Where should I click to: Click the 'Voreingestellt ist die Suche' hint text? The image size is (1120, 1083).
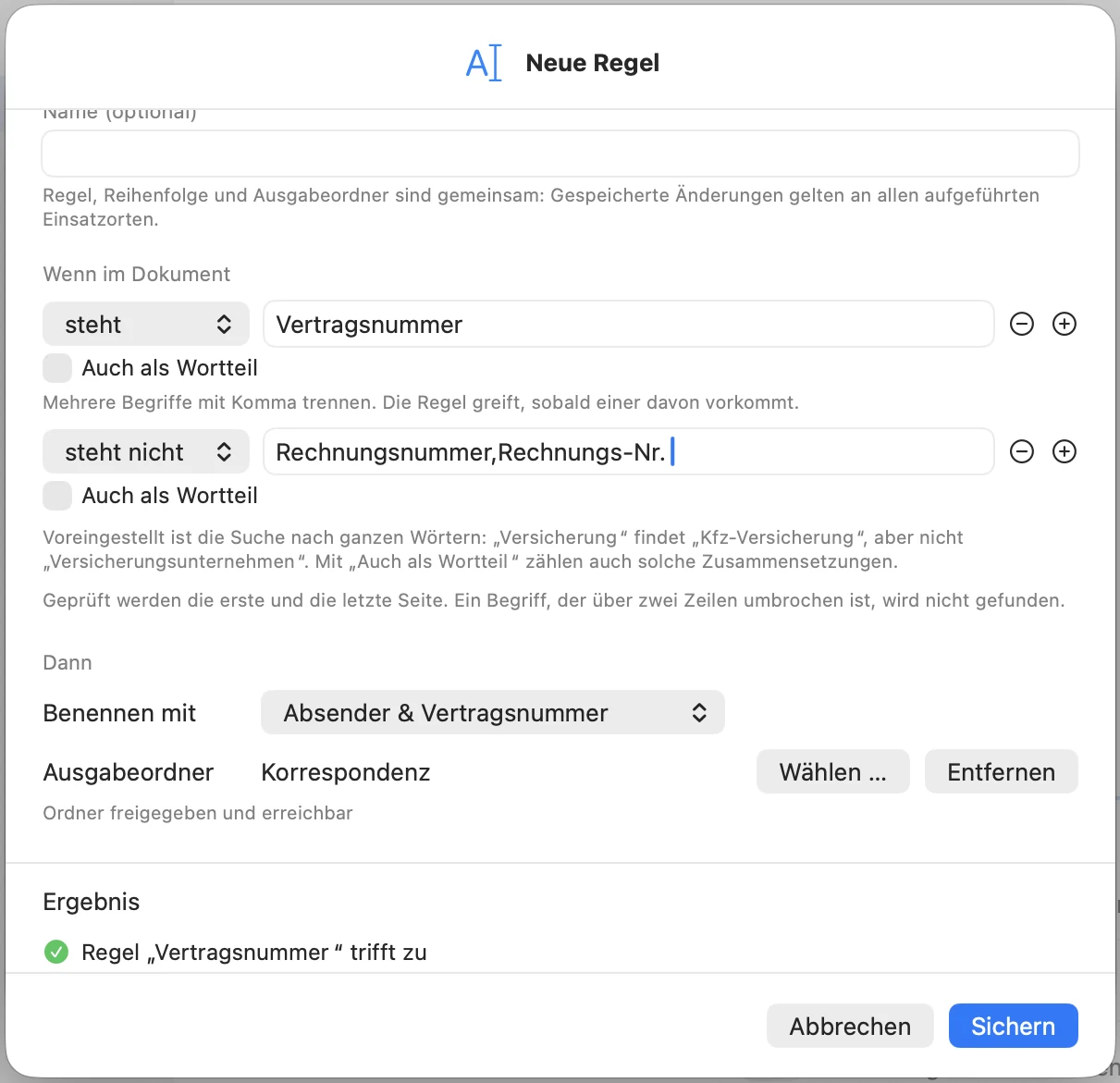pyautogui.click(x=504, y=549)
